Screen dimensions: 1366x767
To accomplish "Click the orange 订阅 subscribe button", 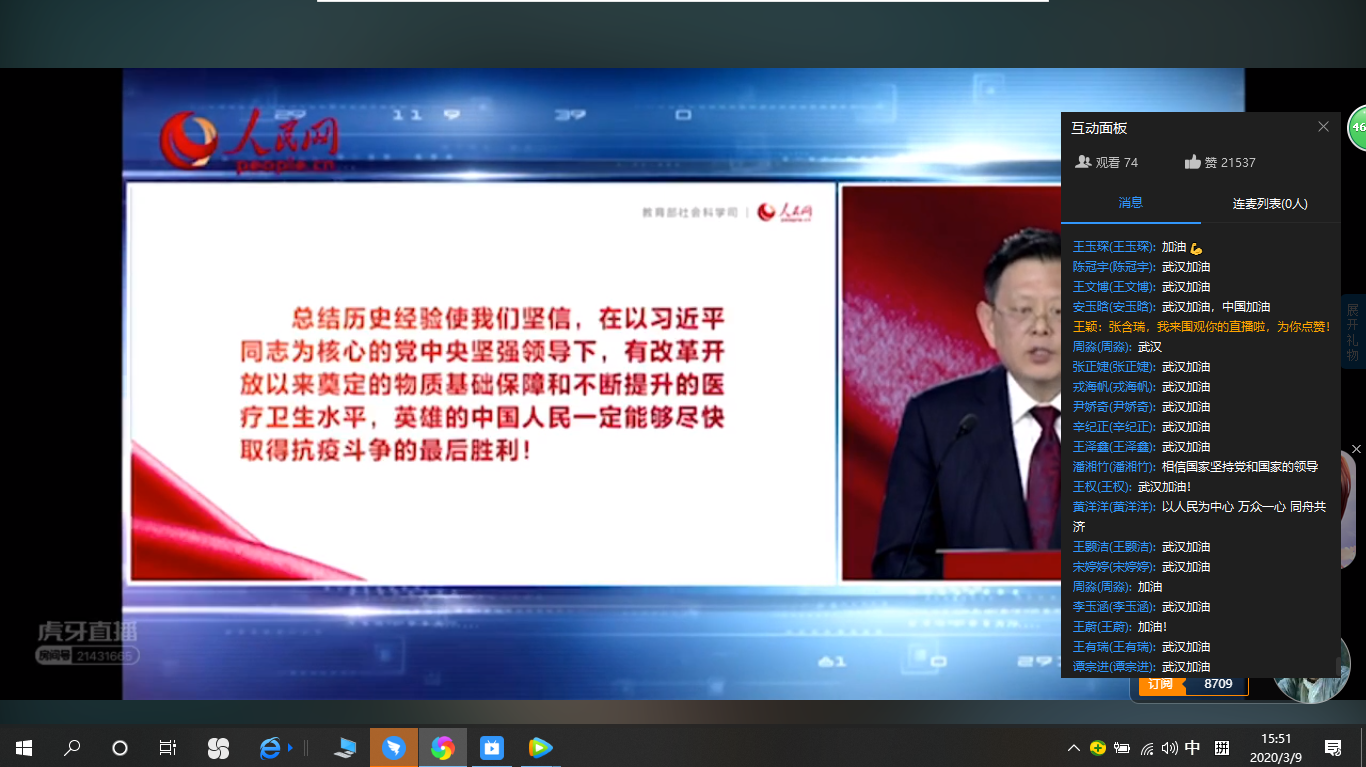I will tap(1161, 684).
